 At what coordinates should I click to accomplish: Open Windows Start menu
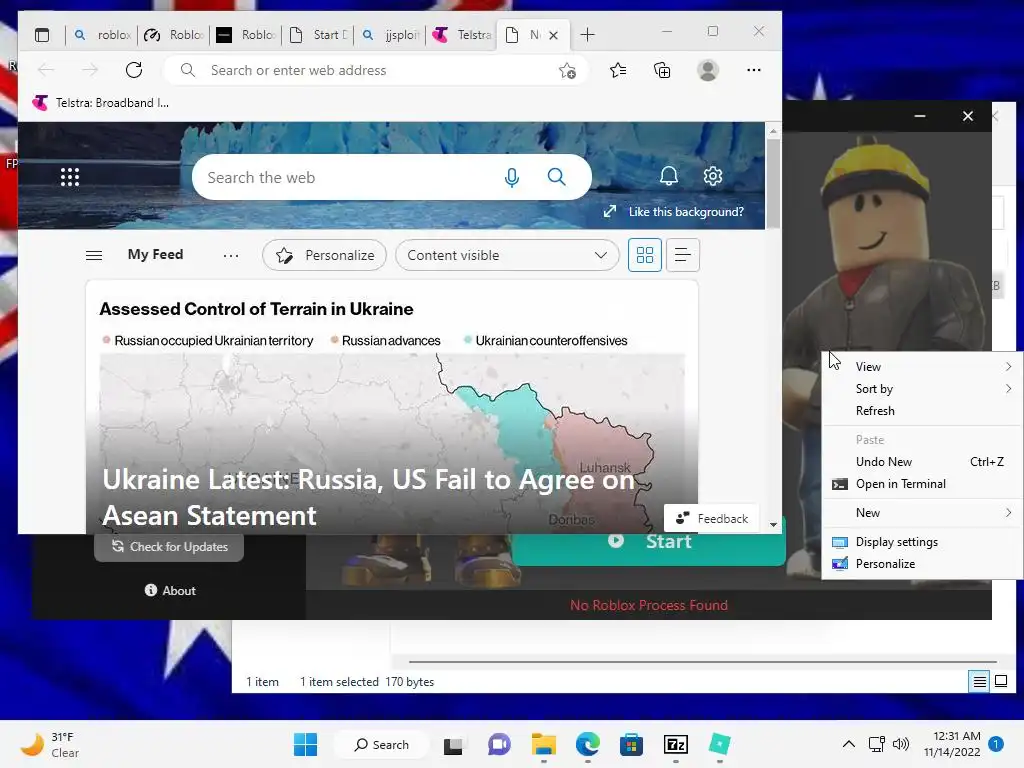(305, 744)
